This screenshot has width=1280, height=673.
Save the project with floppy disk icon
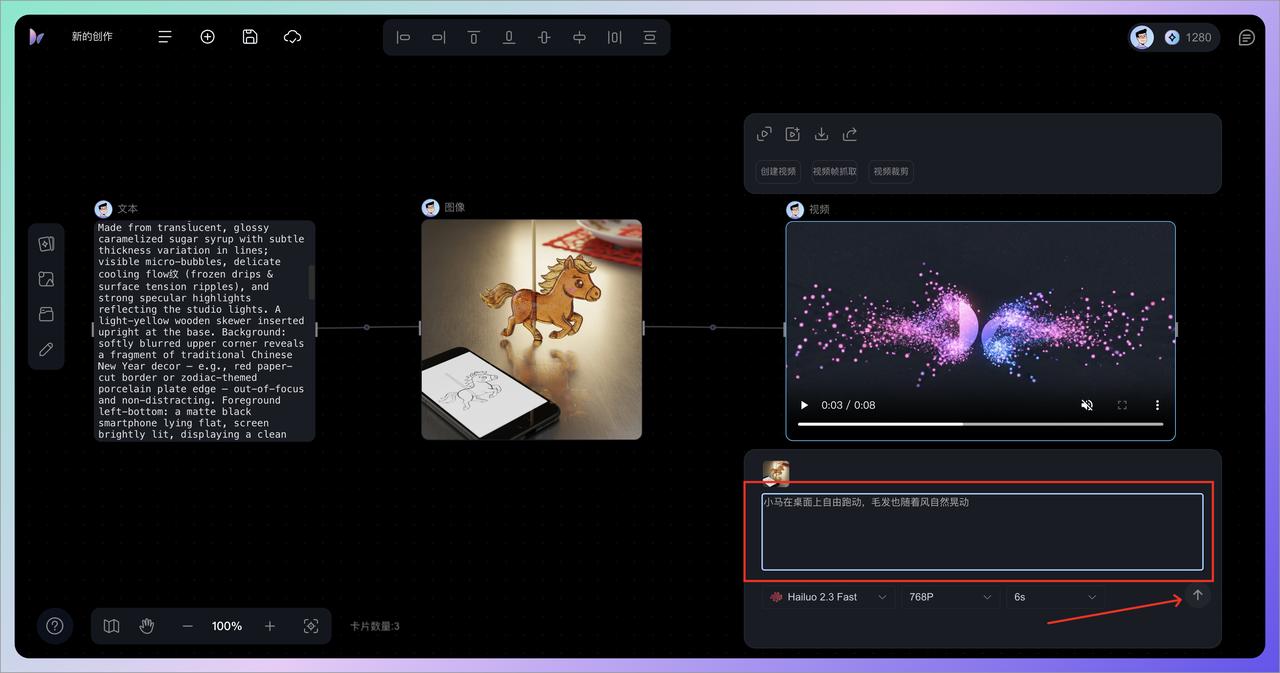pos(250,37)
